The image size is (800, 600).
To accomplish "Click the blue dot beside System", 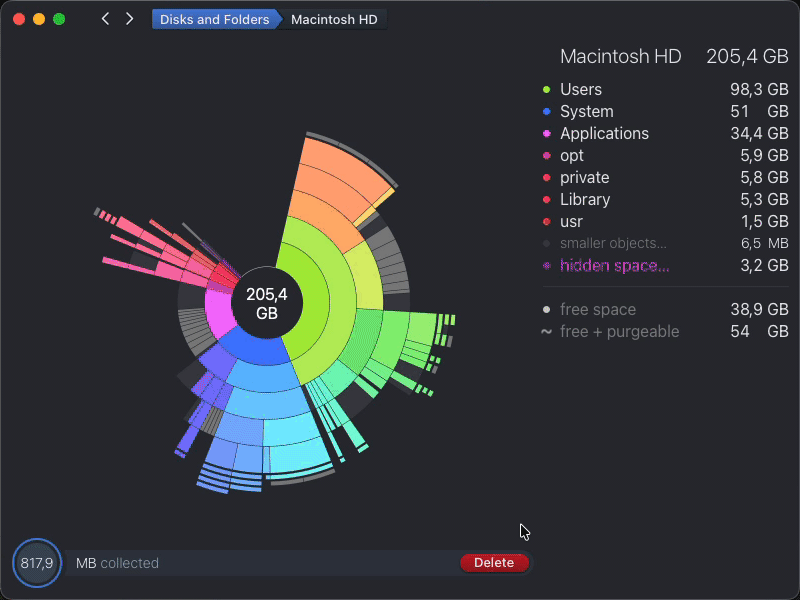I will click(x=546, y=111).
